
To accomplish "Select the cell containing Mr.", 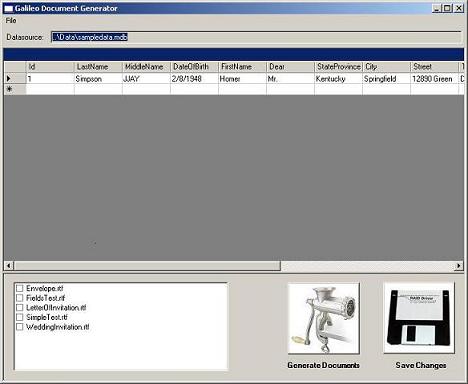I will click(290, 79).
